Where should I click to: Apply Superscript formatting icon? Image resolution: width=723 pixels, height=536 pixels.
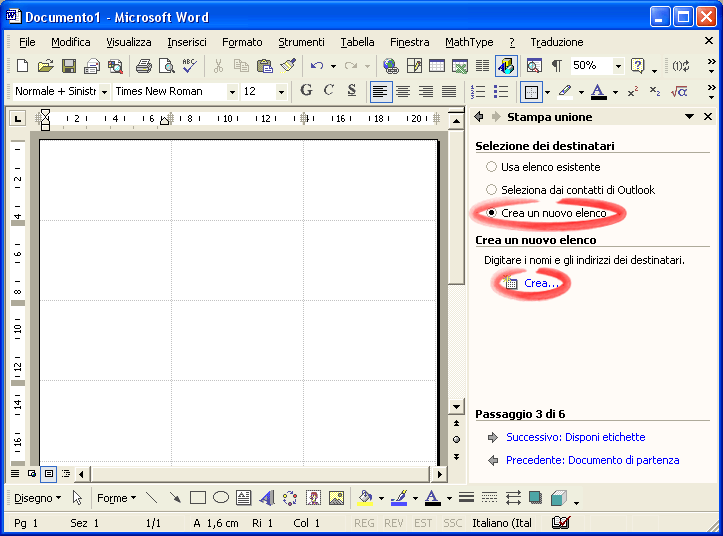(633, 92)
